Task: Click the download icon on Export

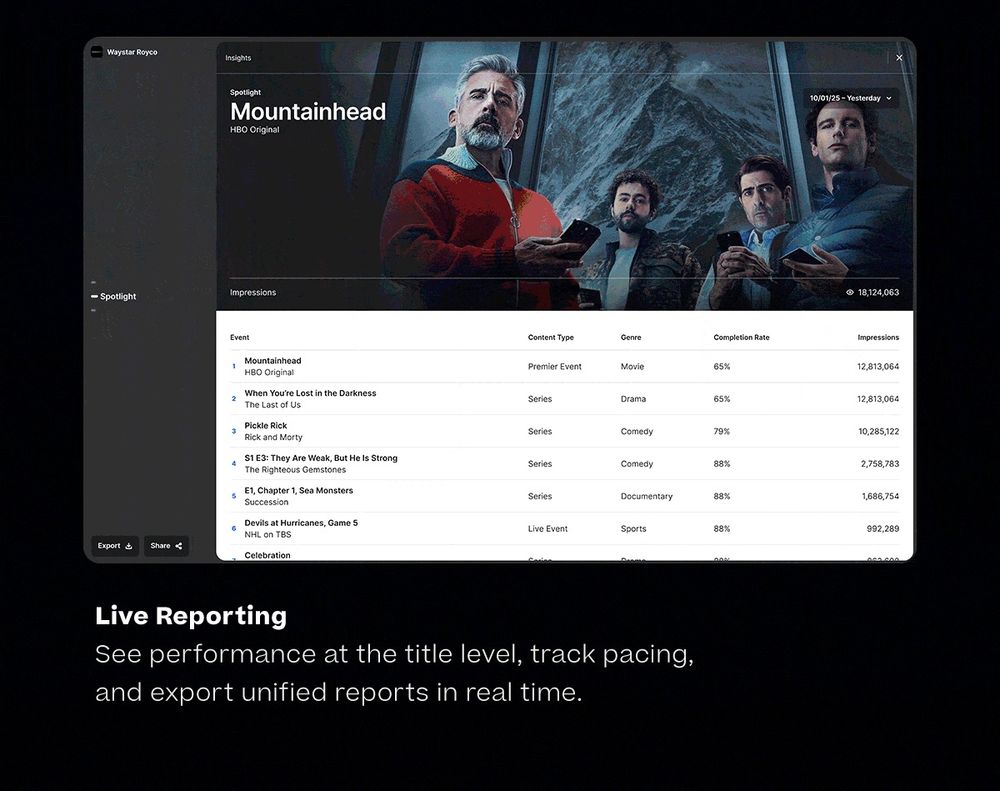Action: point(128,546)
